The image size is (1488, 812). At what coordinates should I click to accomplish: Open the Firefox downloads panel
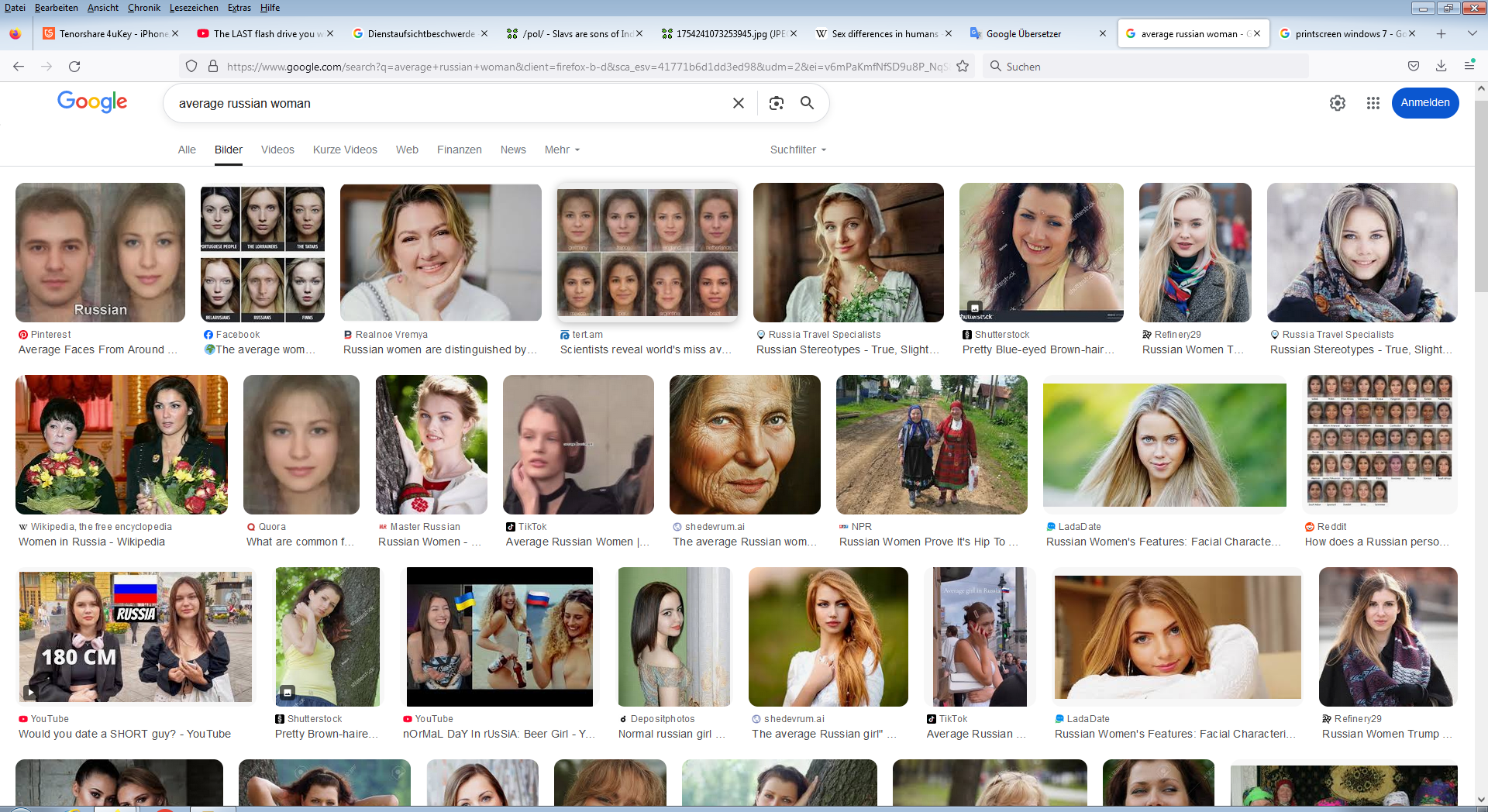1441,67
